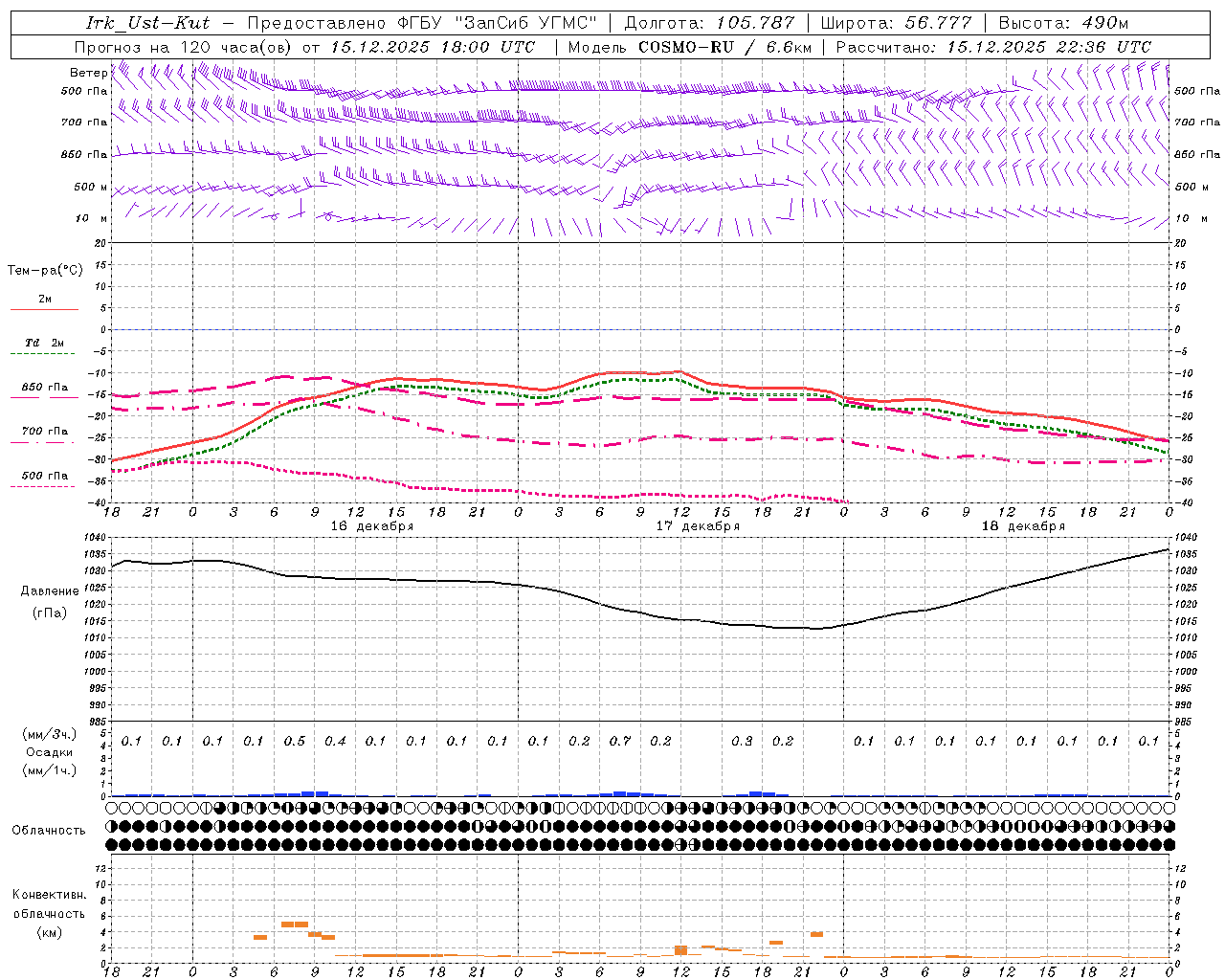Screen dimensions: 1225x980
Task: Click the dashed line sample under Td 2м
Action: (x=44, y=354)
